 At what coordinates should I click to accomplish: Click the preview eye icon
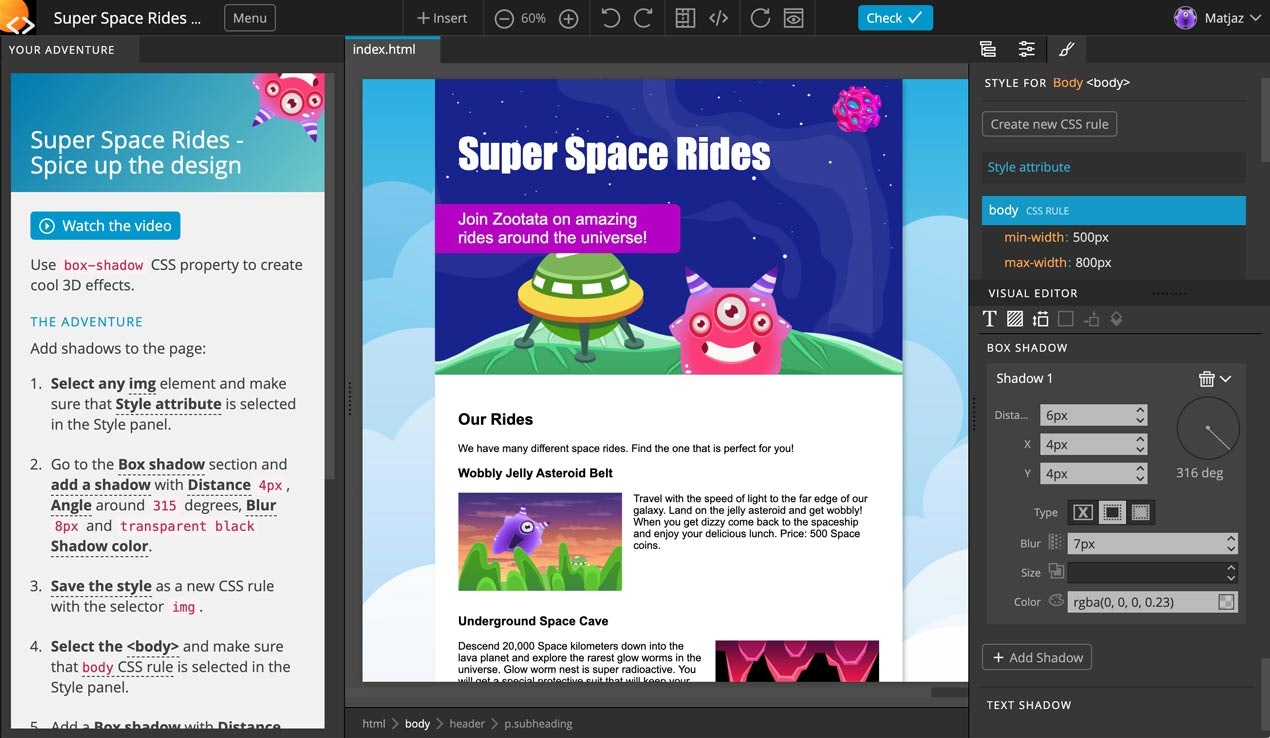point(793,17)
